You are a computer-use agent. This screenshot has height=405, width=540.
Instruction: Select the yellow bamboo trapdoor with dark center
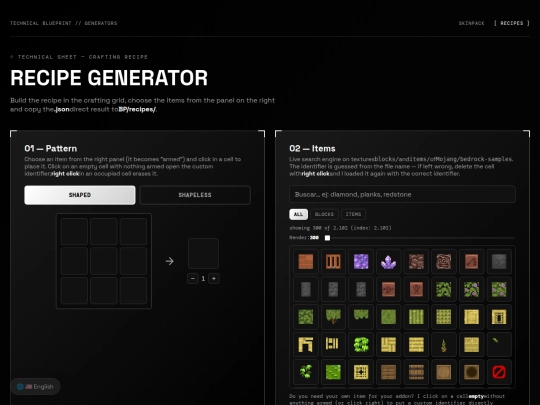click(361, 372)
